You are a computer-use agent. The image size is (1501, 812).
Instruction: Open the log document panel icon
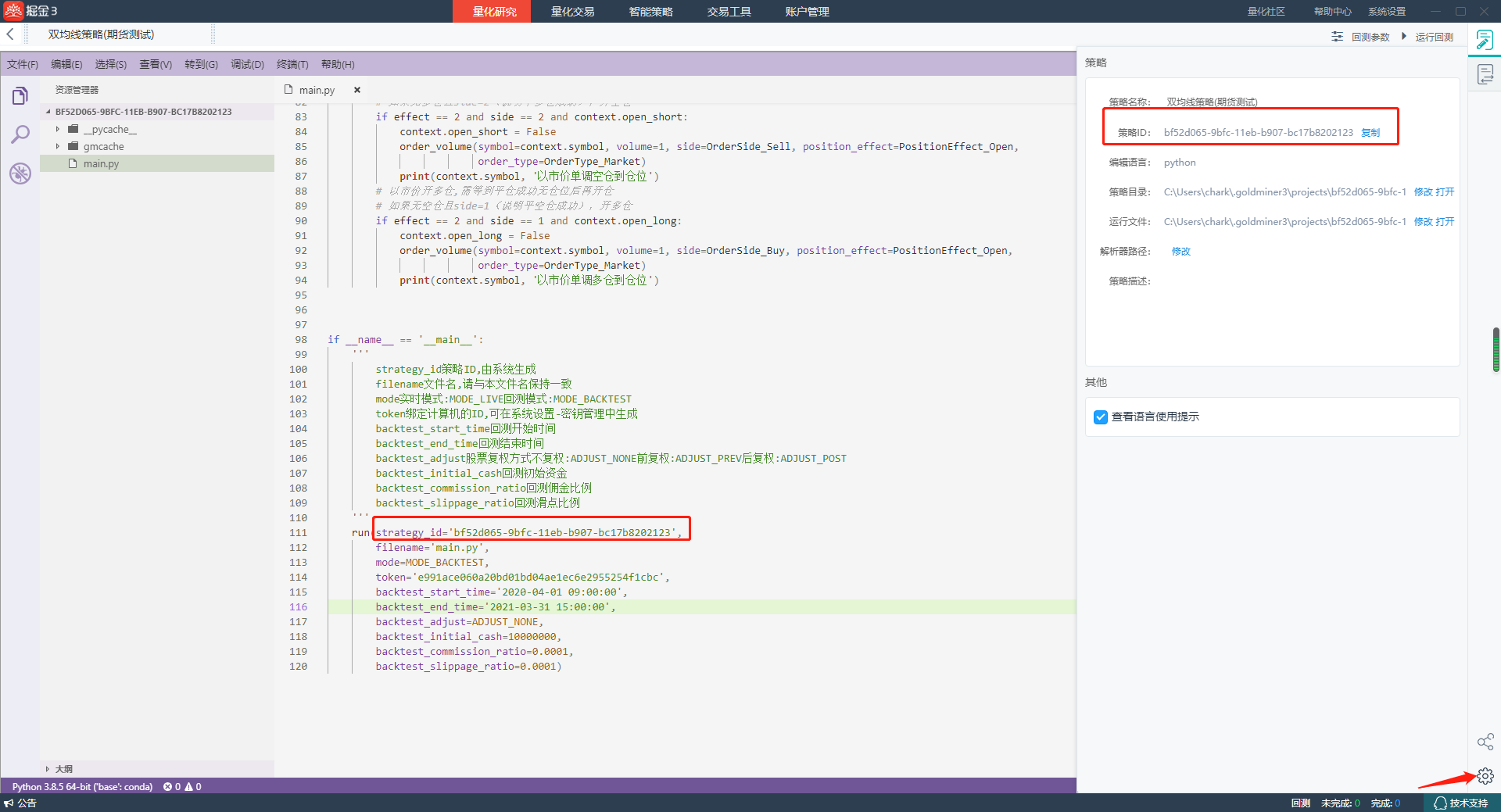[x=1485, y=74]
